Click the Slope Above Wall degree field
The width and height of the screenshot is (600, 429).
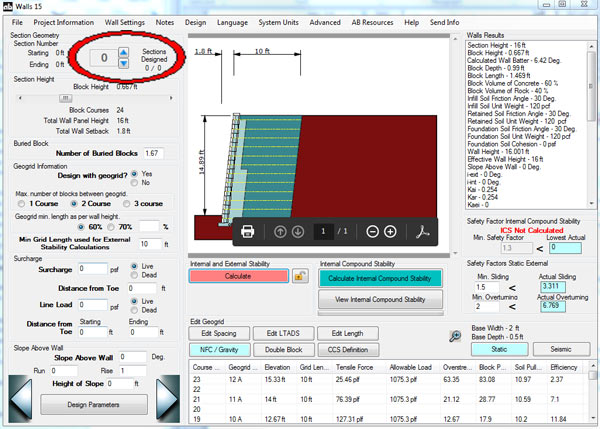(x=132, y=357)
